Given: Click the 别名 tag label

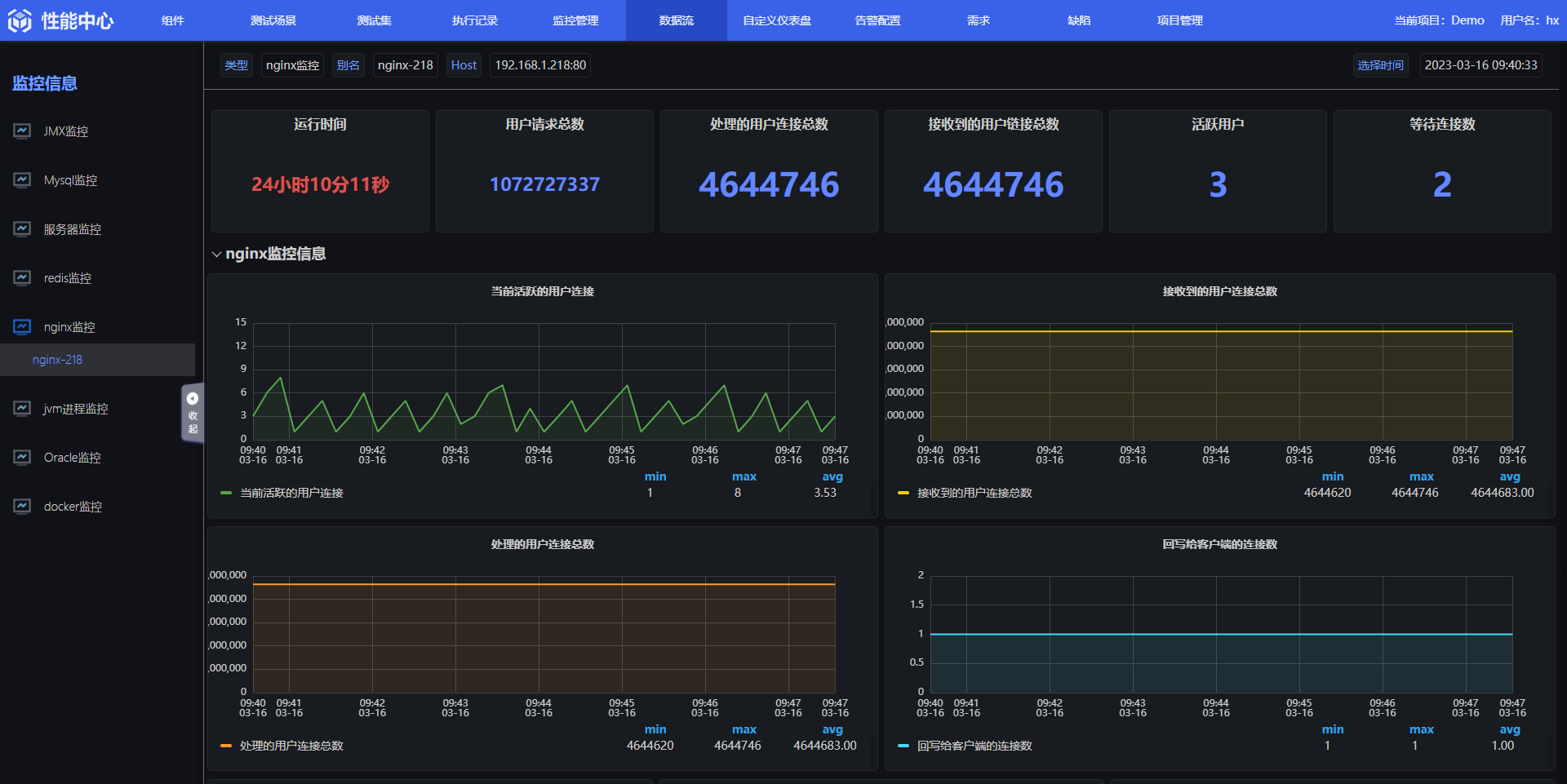Looking at the screenshot, I should pos(348,65).
